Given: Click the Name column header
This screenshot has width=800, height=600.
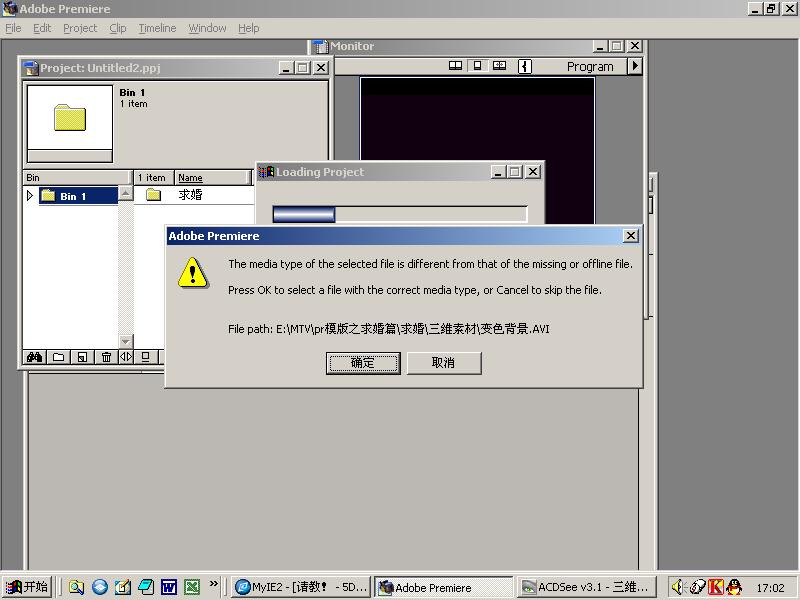Looking at the screenshot, I should (213, 178).
